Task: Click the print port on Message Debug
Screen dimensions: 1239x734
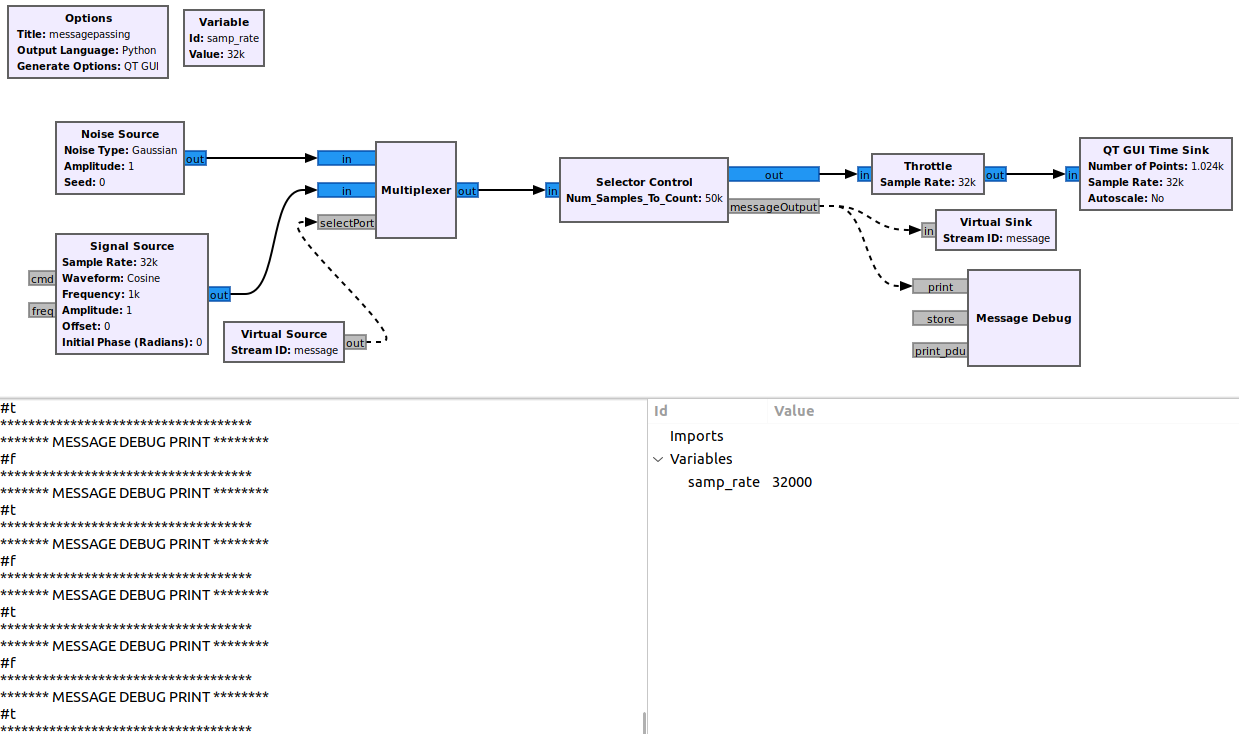Action: coord(940,287)
